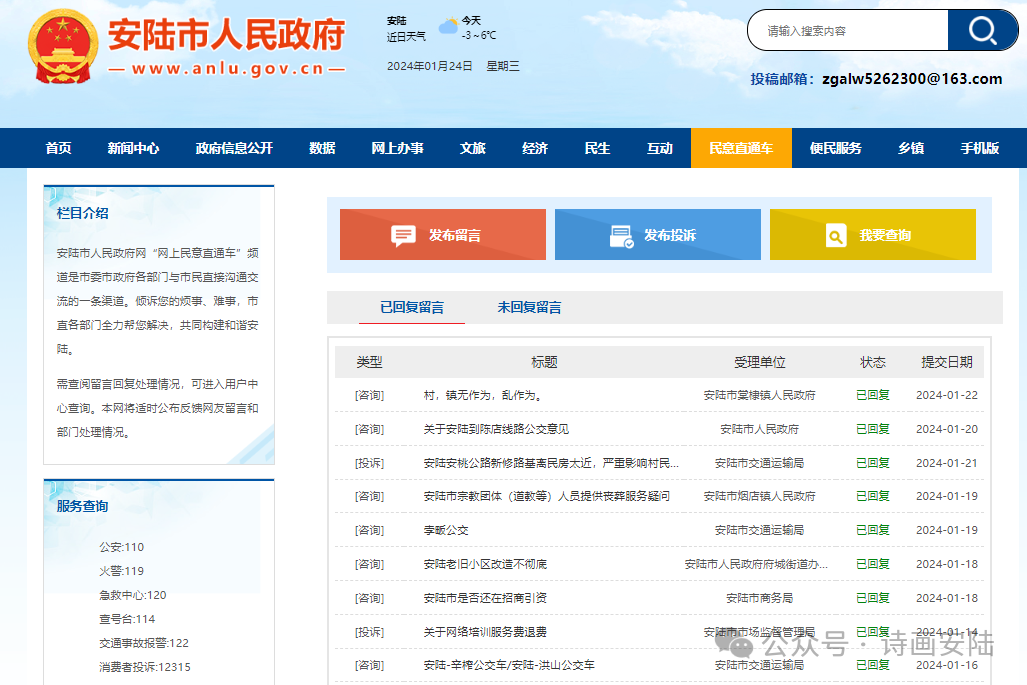Viewport: 1027px width, 685px height.
Task: Click the search magnifier icon
Action: coord(982,30)
